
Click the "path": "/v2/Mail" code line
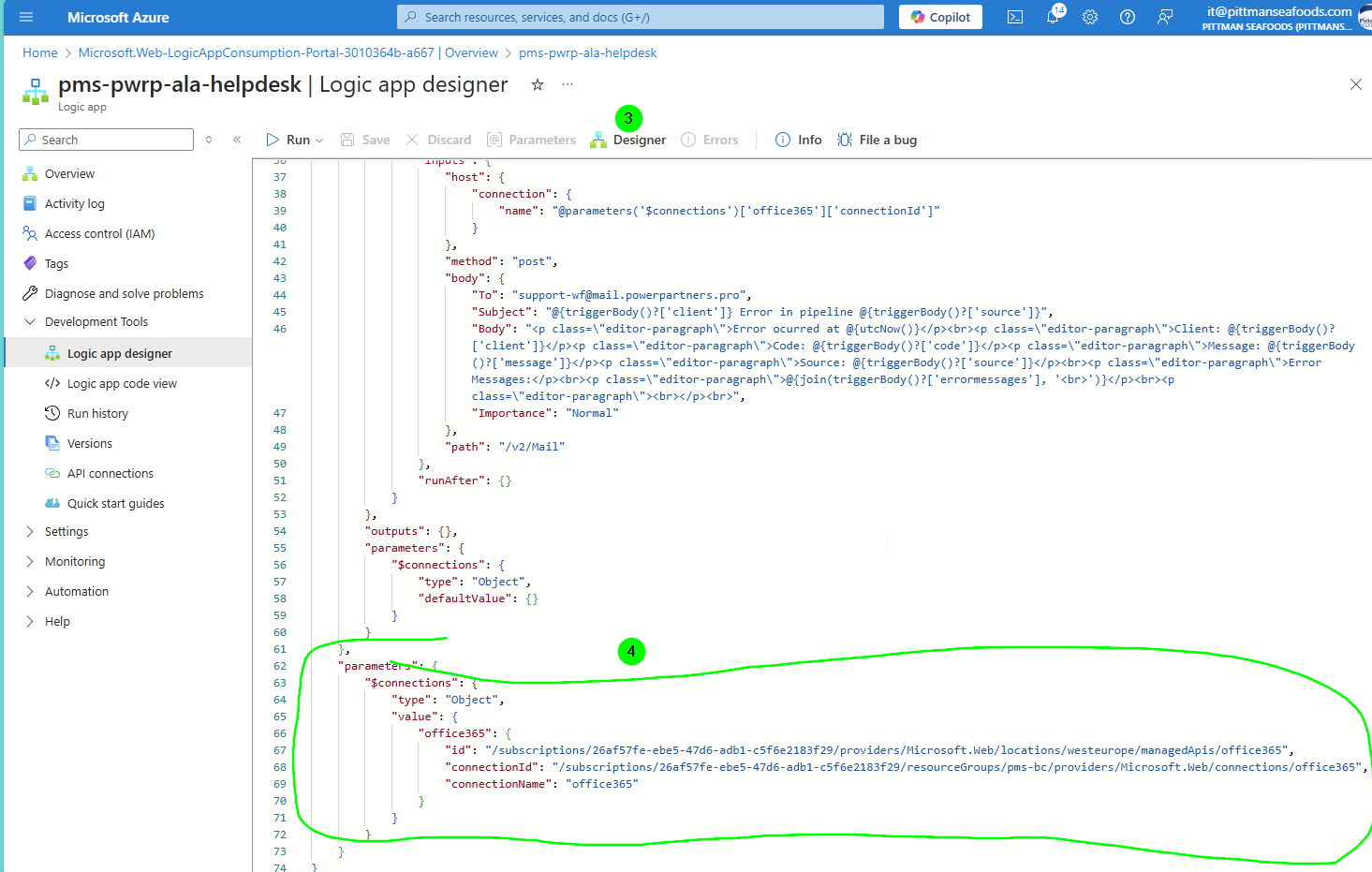point(505,447)
